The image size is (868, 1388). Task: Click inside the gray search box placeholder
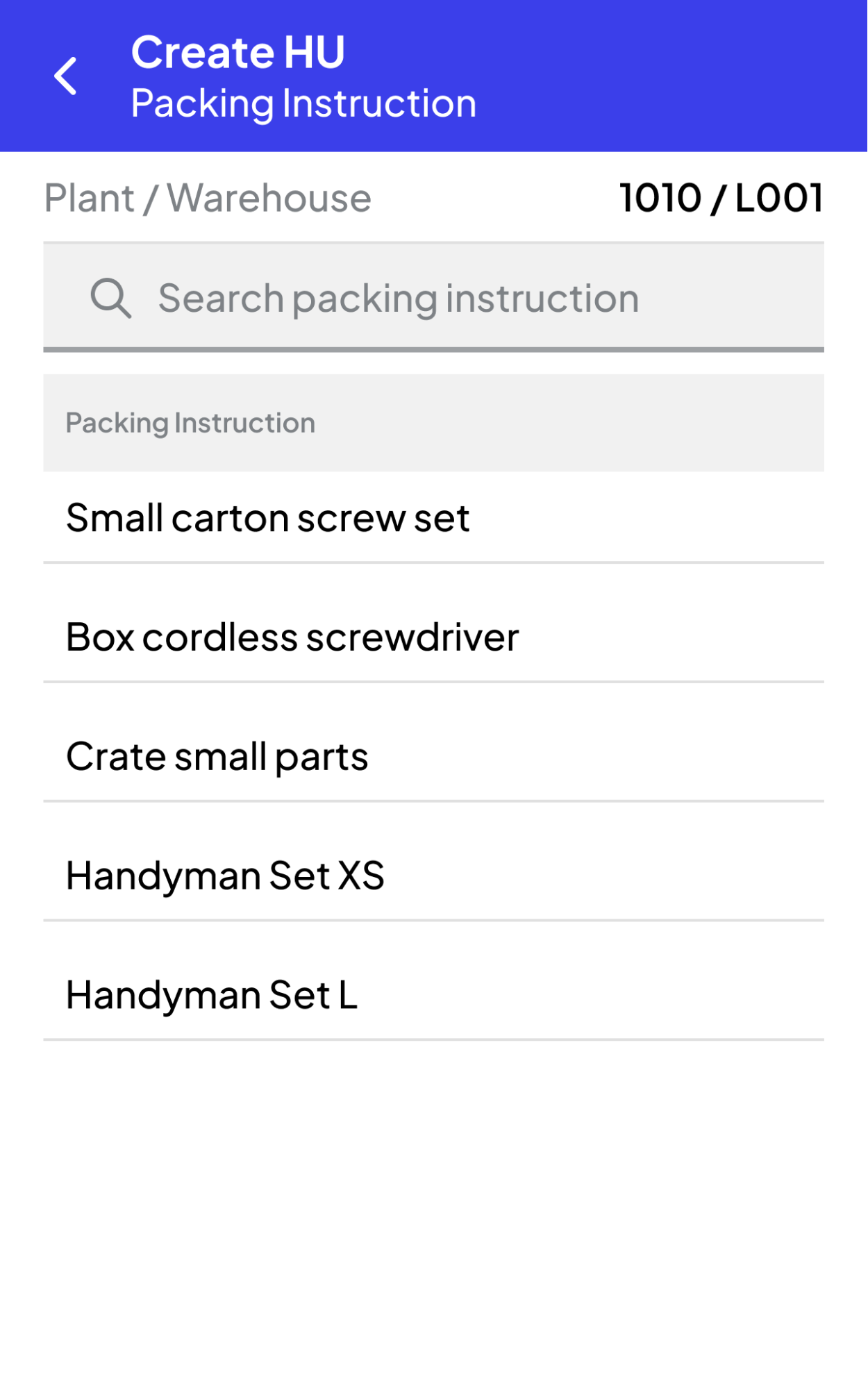pyautogui.click(x=398, y=299)
